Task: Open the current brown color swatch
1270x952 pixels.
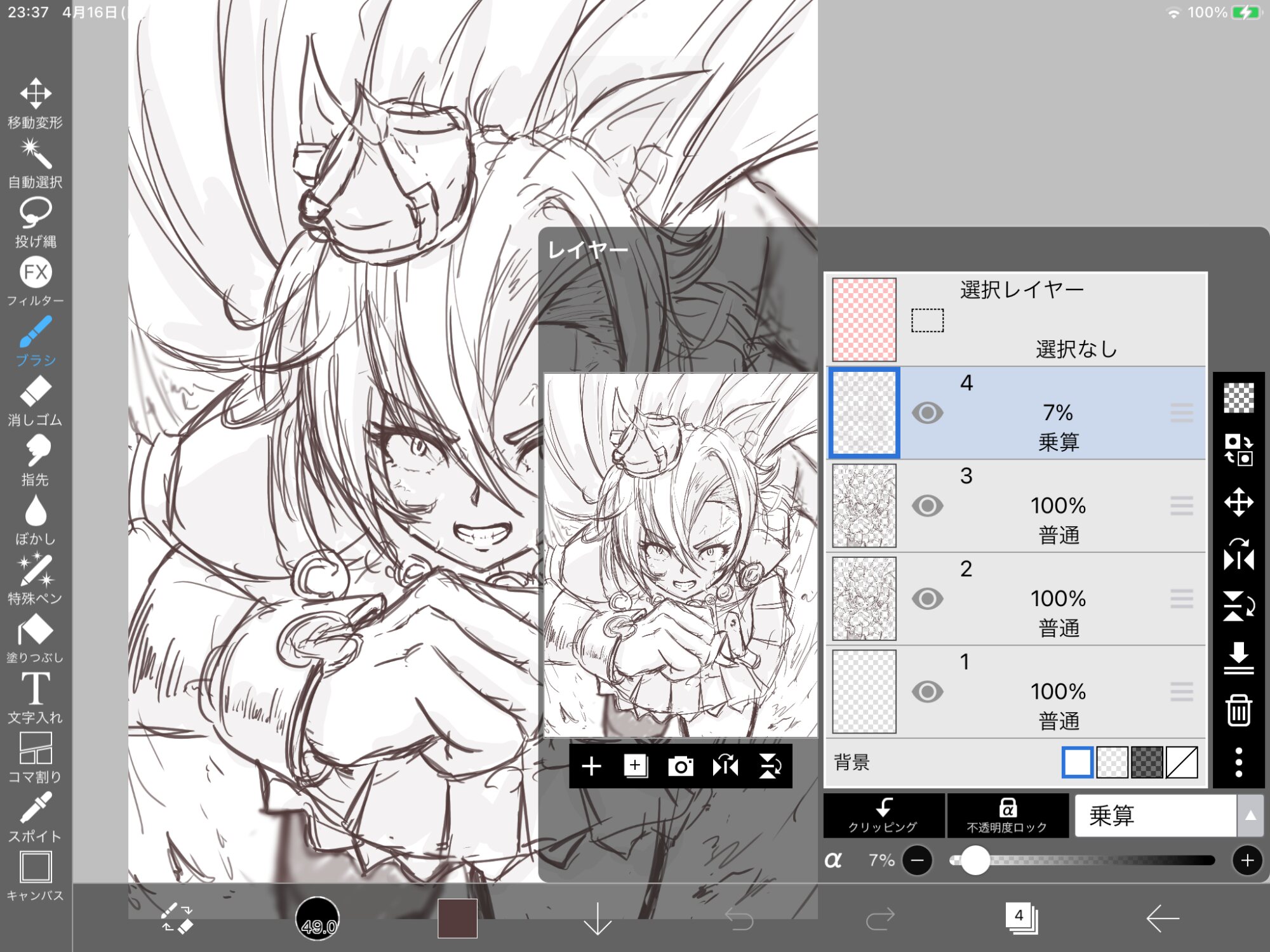Action: [x=457, y=918]
